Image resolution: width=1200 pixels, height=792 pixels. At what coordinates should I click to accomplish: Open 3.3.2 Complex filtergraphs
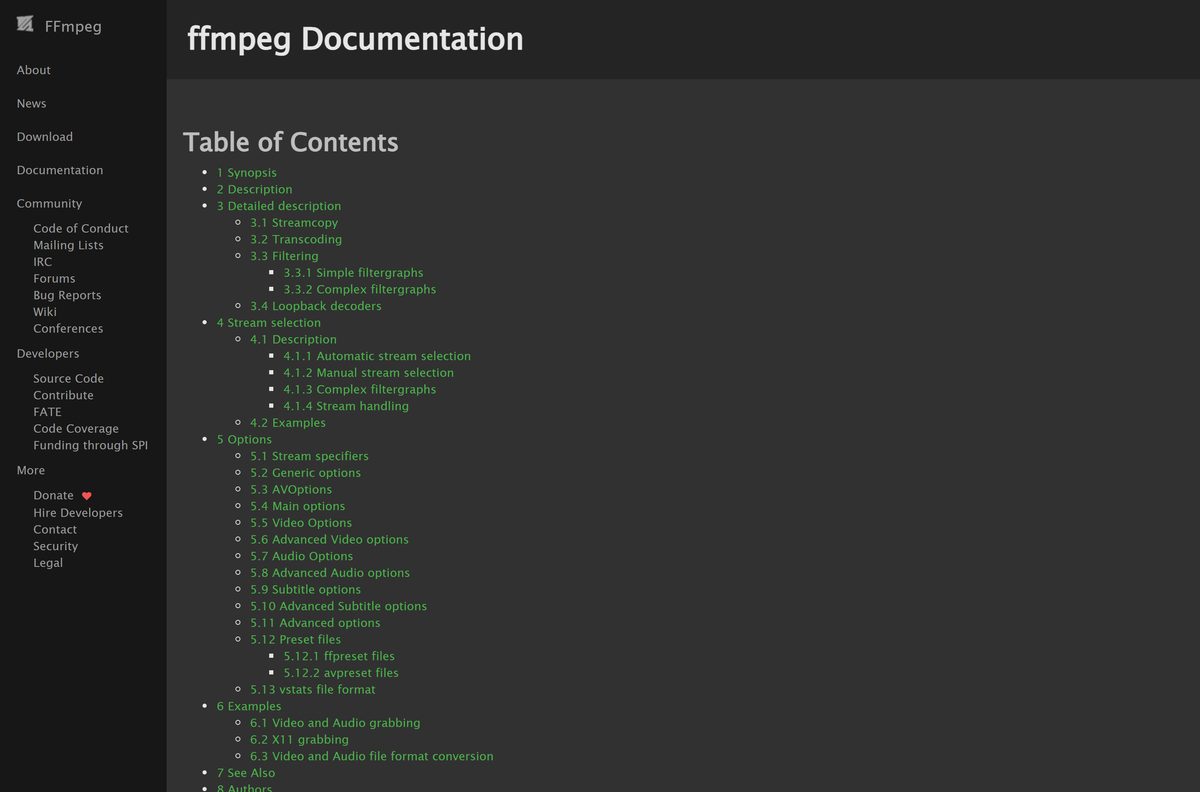pyautogui.click(x=360, y=289)
